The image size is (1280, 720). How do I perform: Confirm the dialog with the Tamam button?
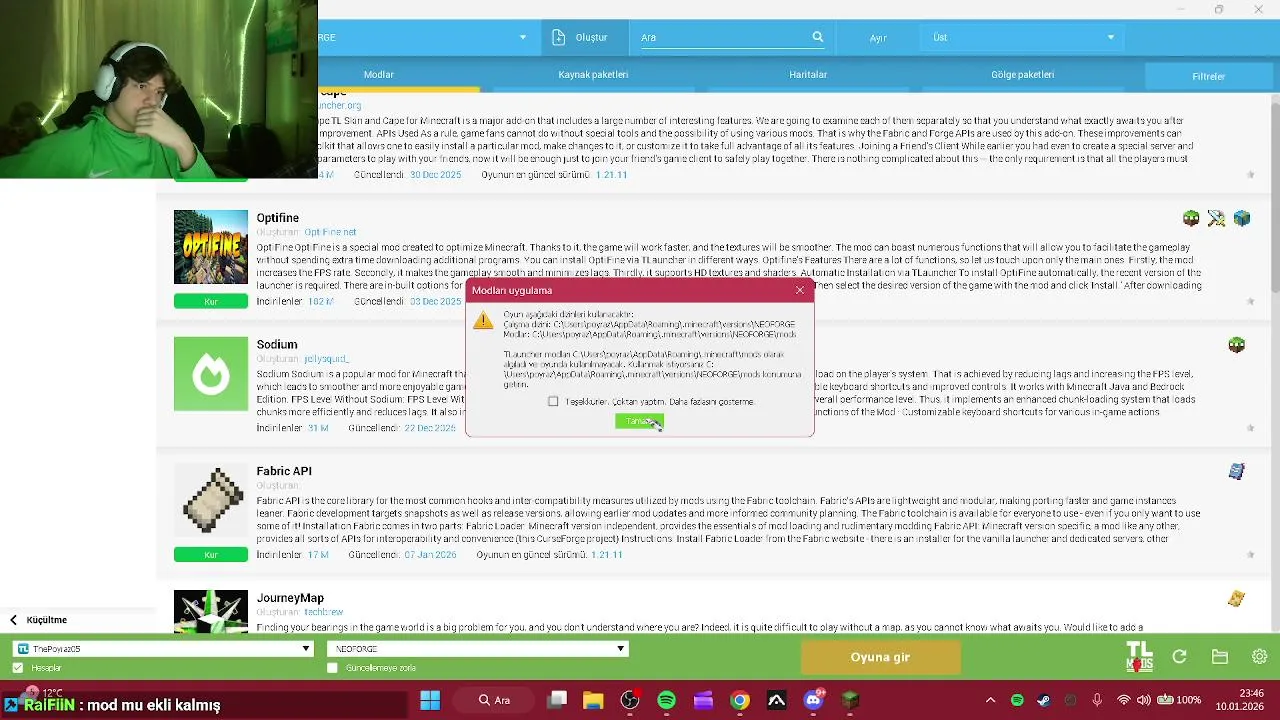(639, 421)
